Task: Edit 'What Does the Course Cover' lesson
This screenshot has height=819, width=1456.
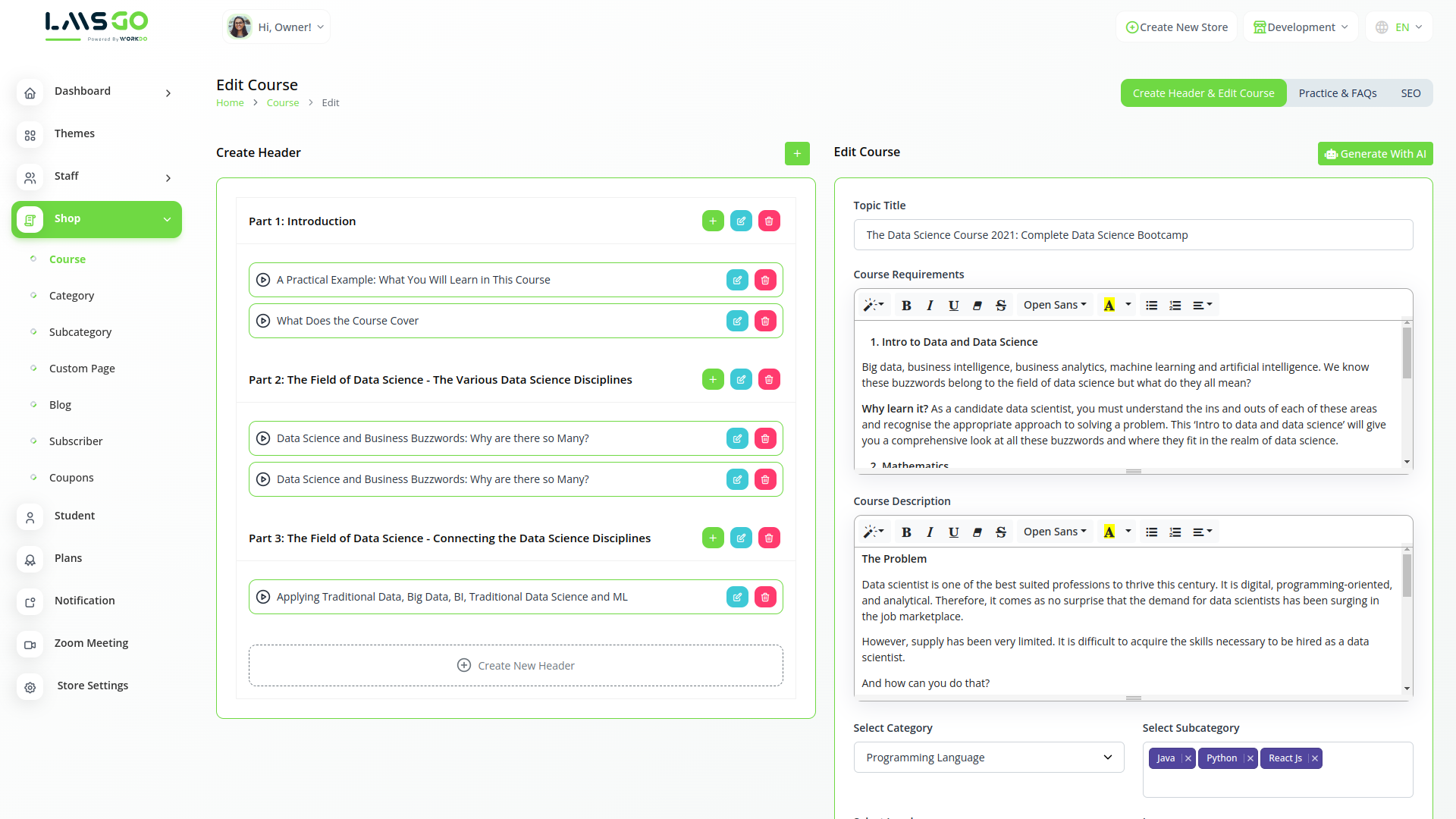Action: tap(737, 321)
